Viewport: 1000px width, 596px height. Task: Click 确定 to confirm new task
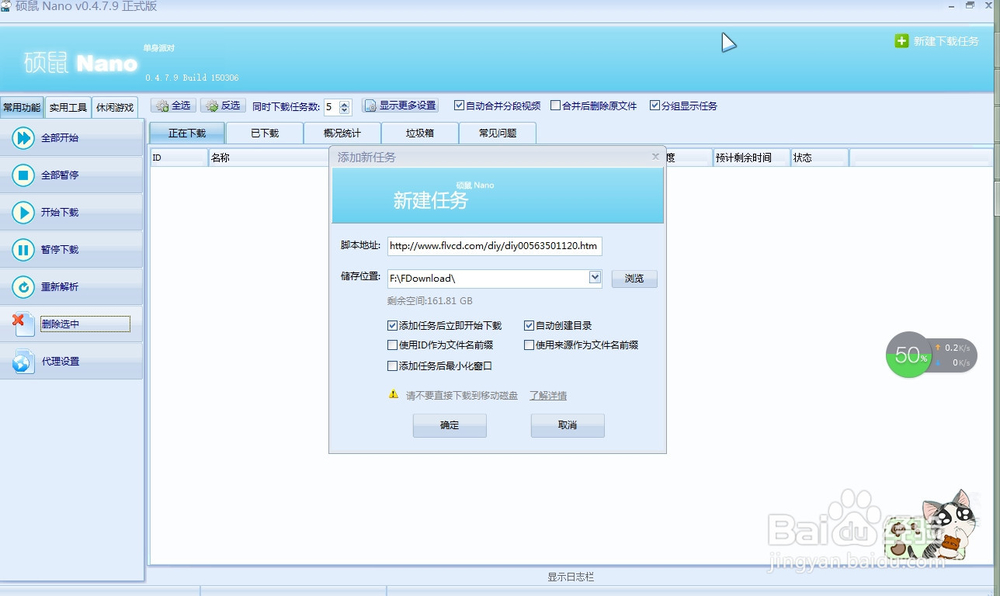[x=450, y=425]
